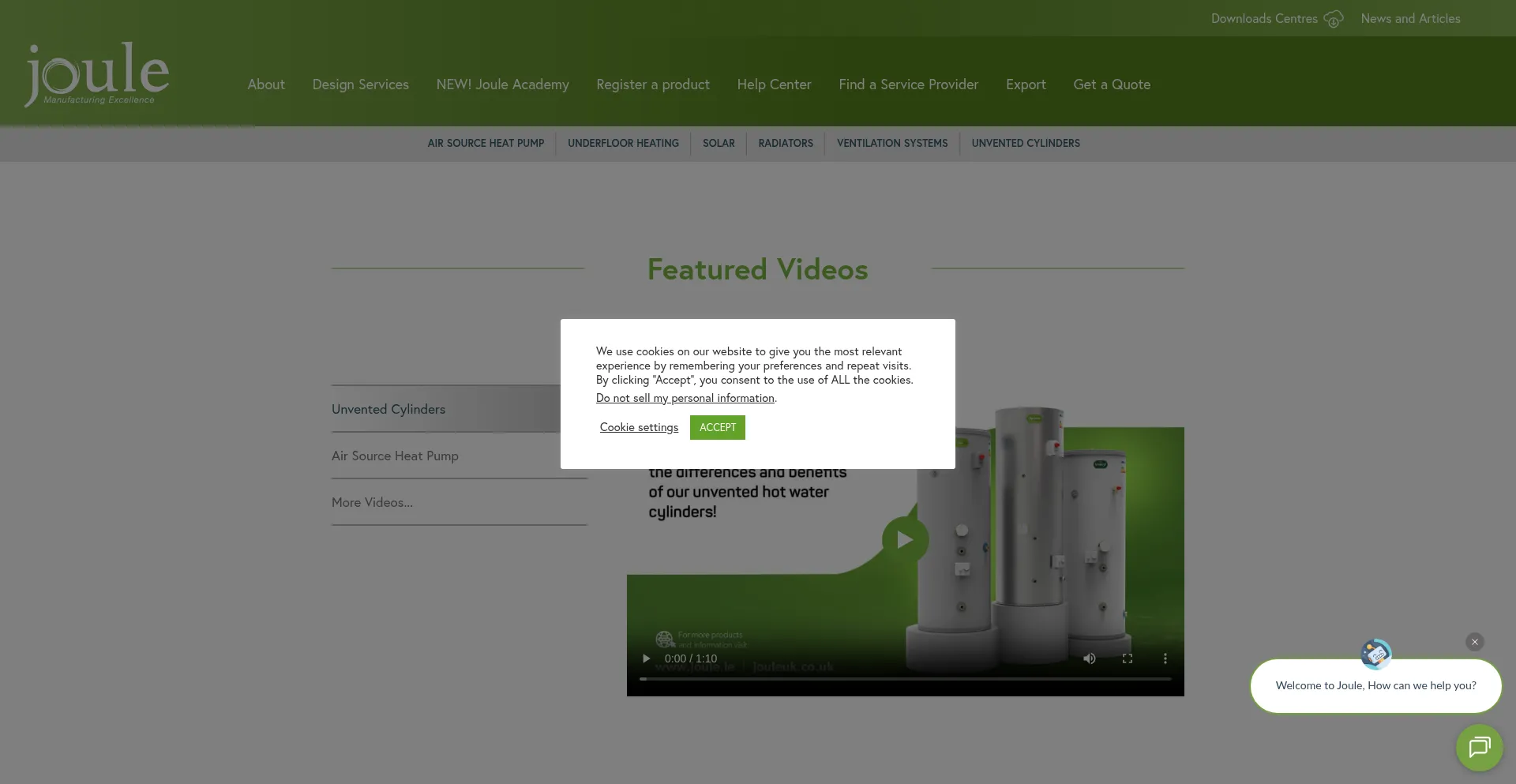Open Help Center menu item
Image resolution: width=1516 pixels, height=784 pixels.
pos(774,84)
